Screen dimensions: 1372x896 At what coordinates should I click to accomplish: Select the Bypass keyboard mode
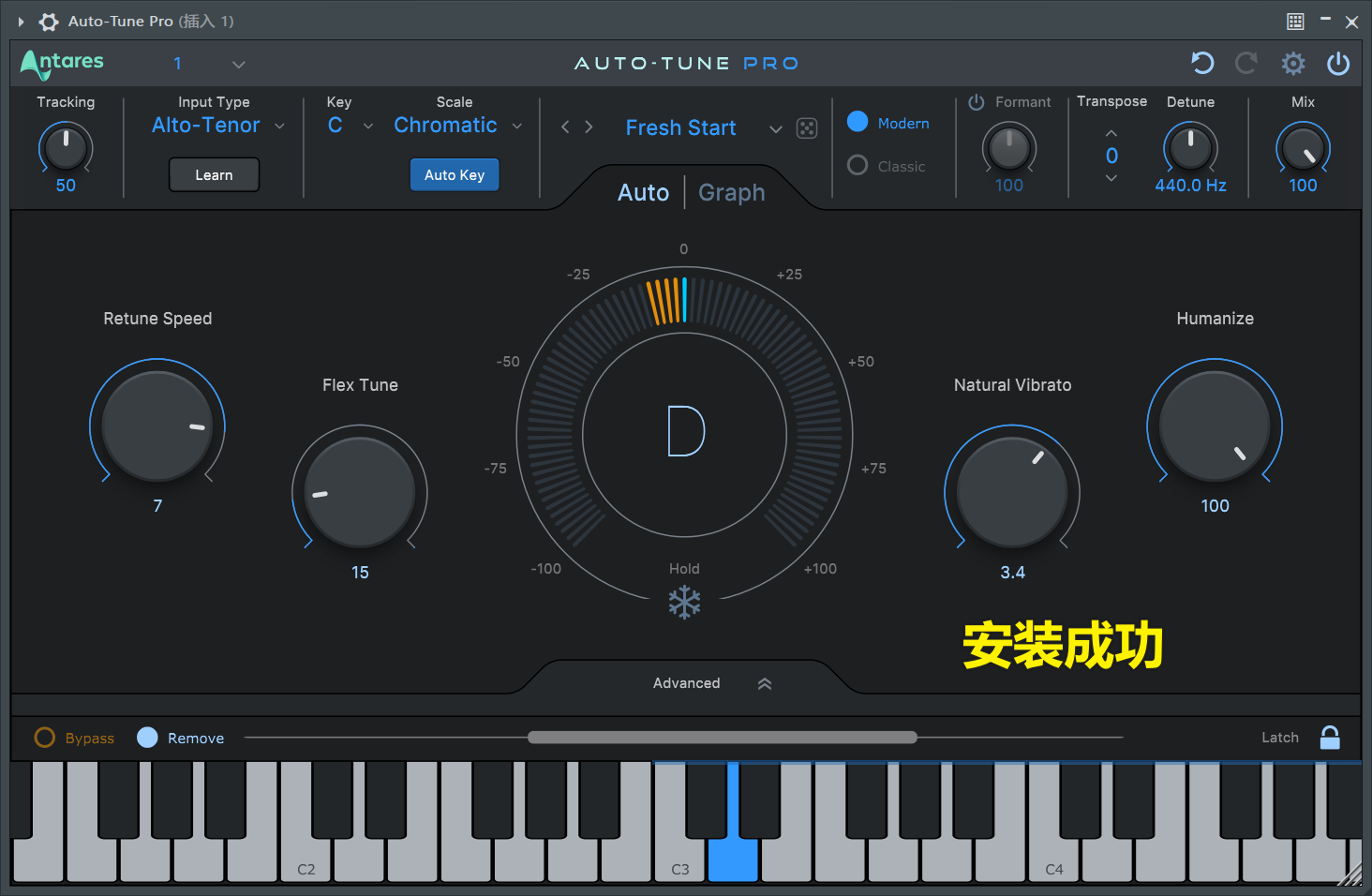coord(74,738)
